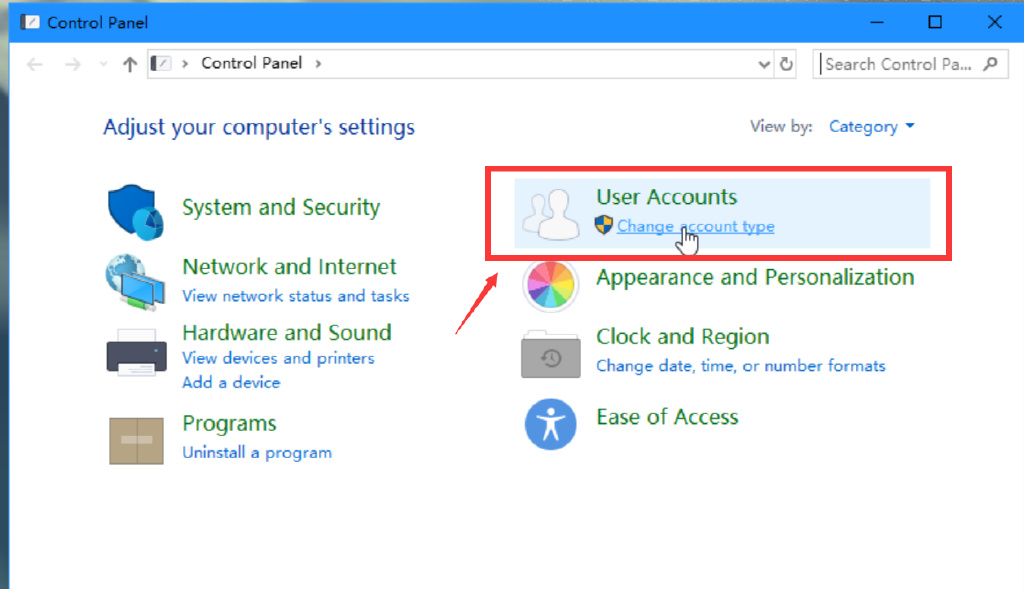This screenshot has height=589, width=1024.
Task: Expand the address bar history dropdown
Action: [x=765, y=64]
